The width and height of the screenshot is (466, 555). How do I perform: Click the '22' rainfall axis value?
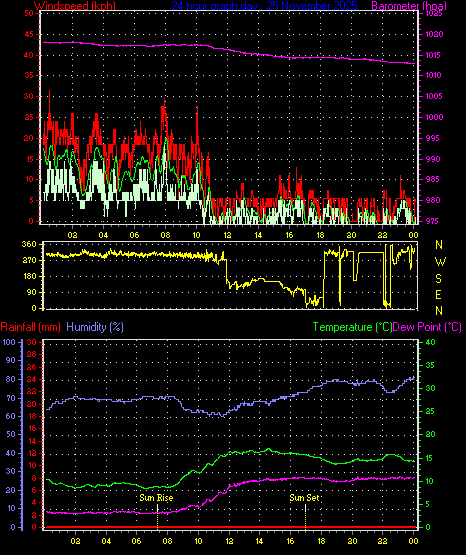(x=32, y=391)
